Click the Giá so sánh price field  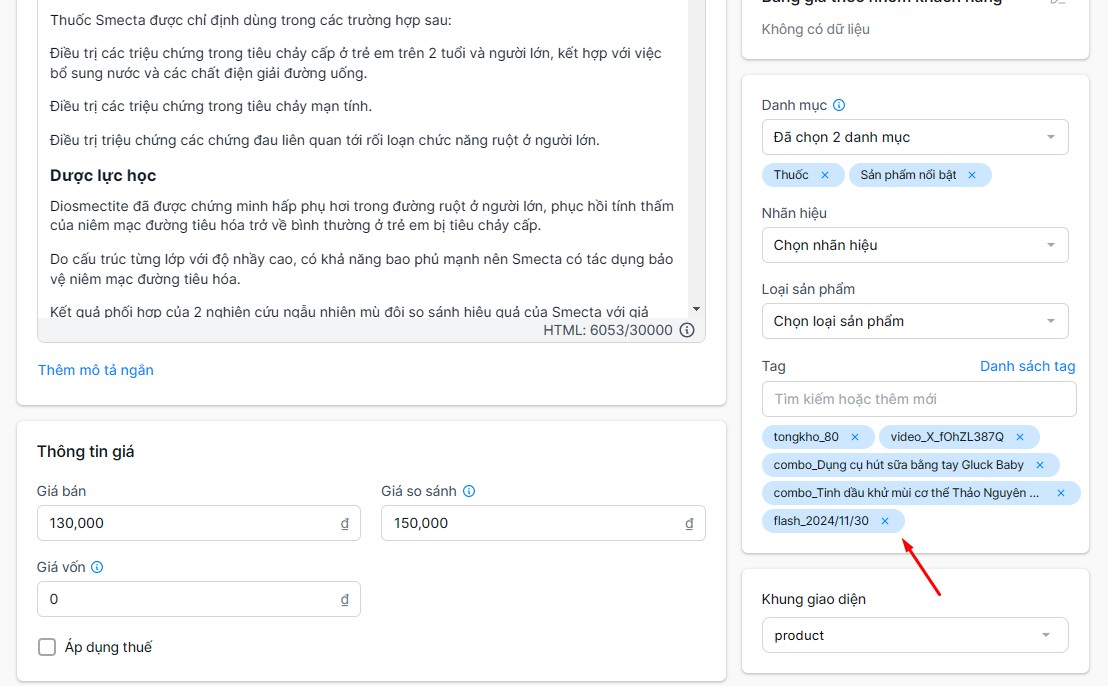click(x=543, y=524)
